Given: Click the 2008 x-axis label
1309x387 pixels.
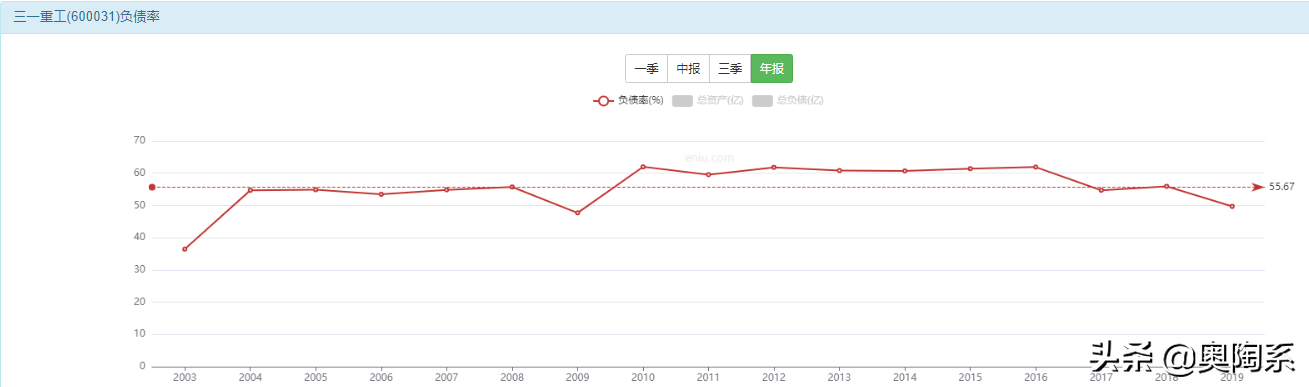Looking at the screenshot, I should (x=512, y=377).
